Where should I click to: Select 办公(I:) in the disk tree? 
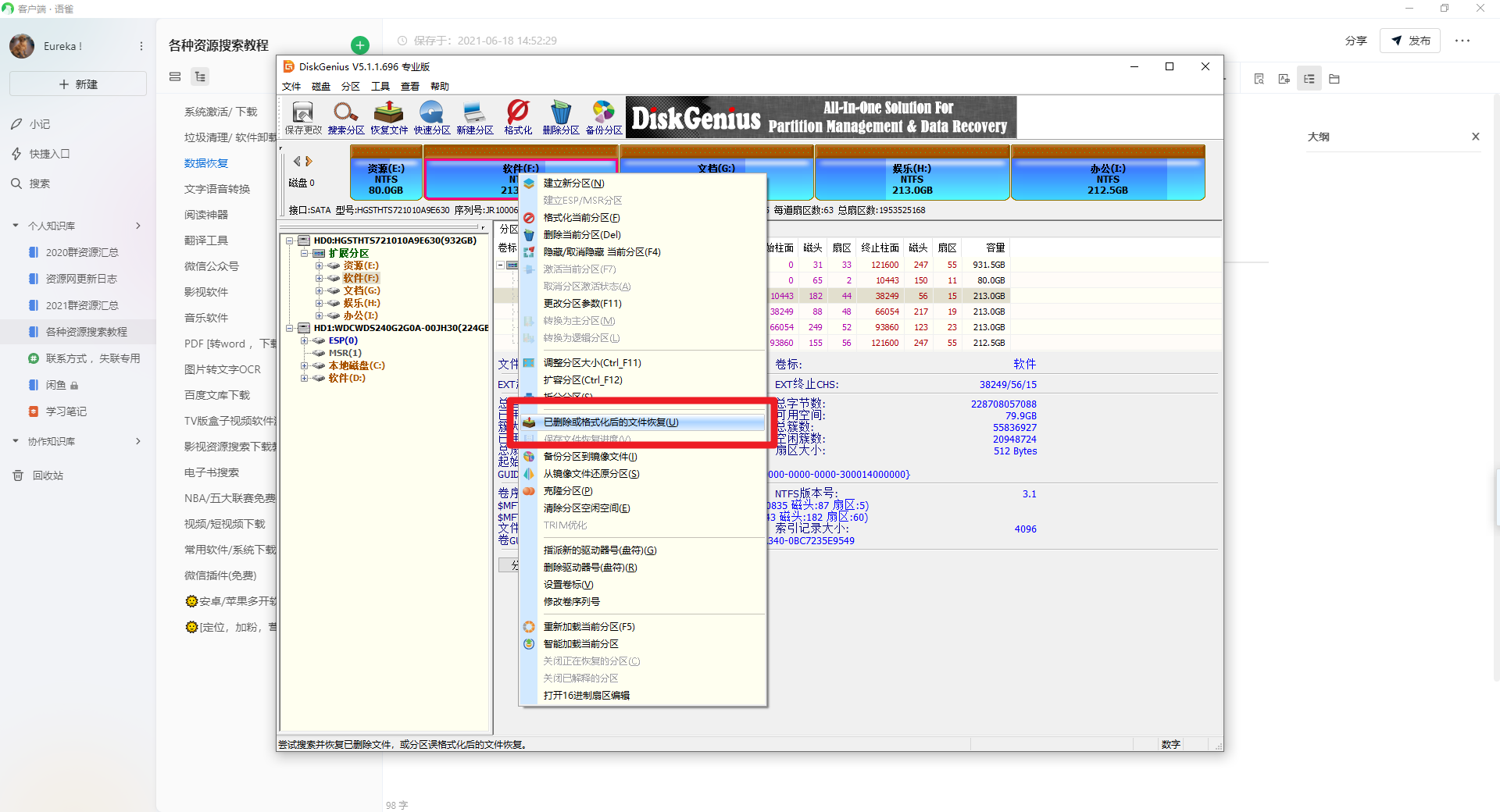coord(360,315)
